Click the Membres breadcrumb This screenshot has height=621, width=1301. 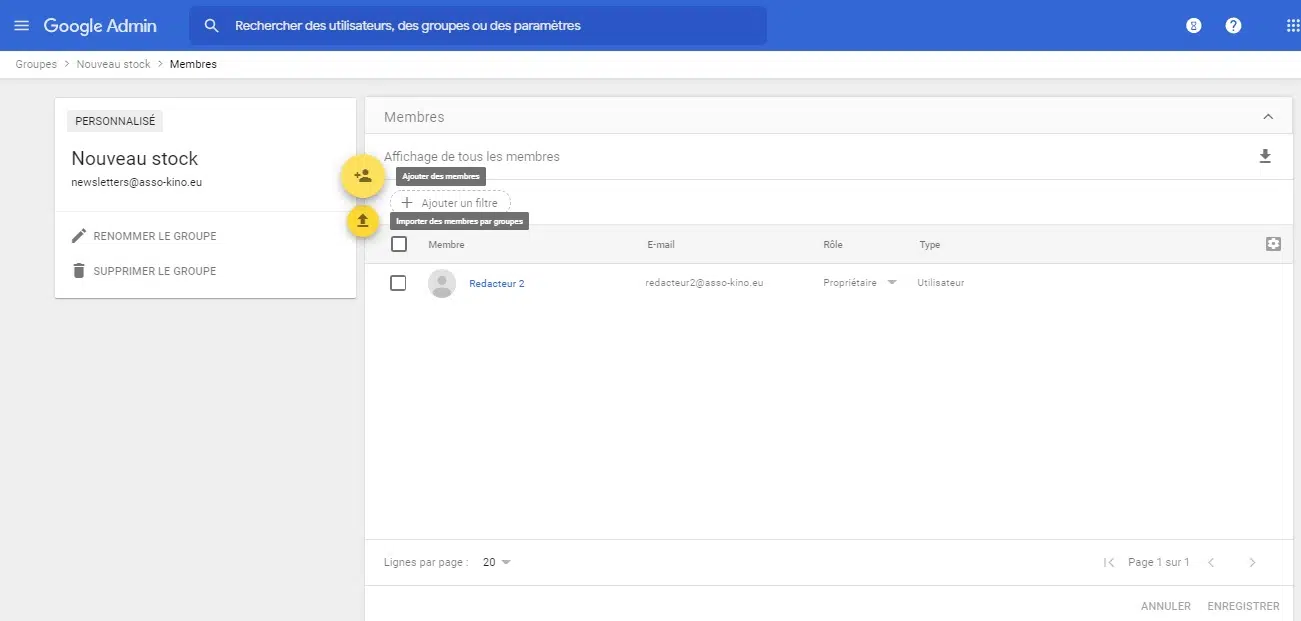pyautogui.click(x=193, y=64)
